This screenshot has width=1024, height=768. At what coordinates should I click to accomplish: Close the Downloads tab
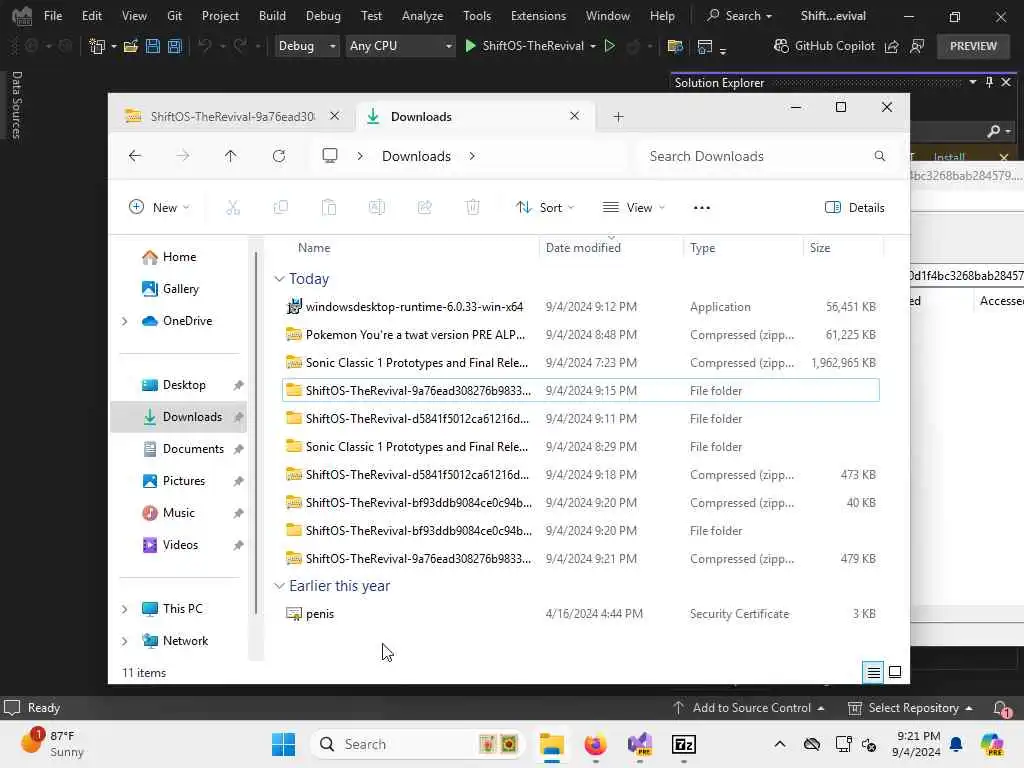coord(574,116)
